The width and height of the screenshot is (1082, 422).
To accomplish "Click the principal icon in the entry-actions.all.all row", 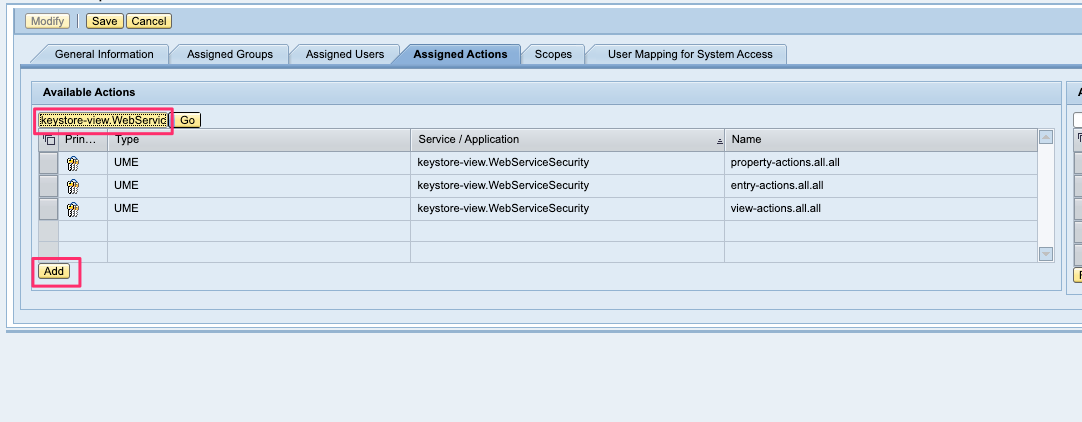I will pyautogui.click(x=73, y=186).
